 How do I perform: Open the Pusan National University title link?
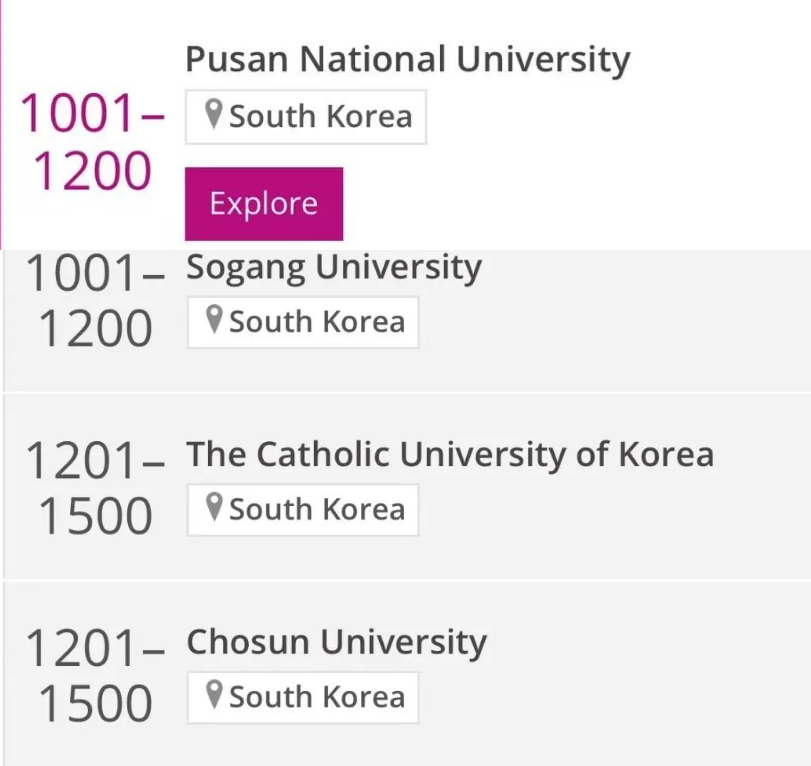coord(408,59)
